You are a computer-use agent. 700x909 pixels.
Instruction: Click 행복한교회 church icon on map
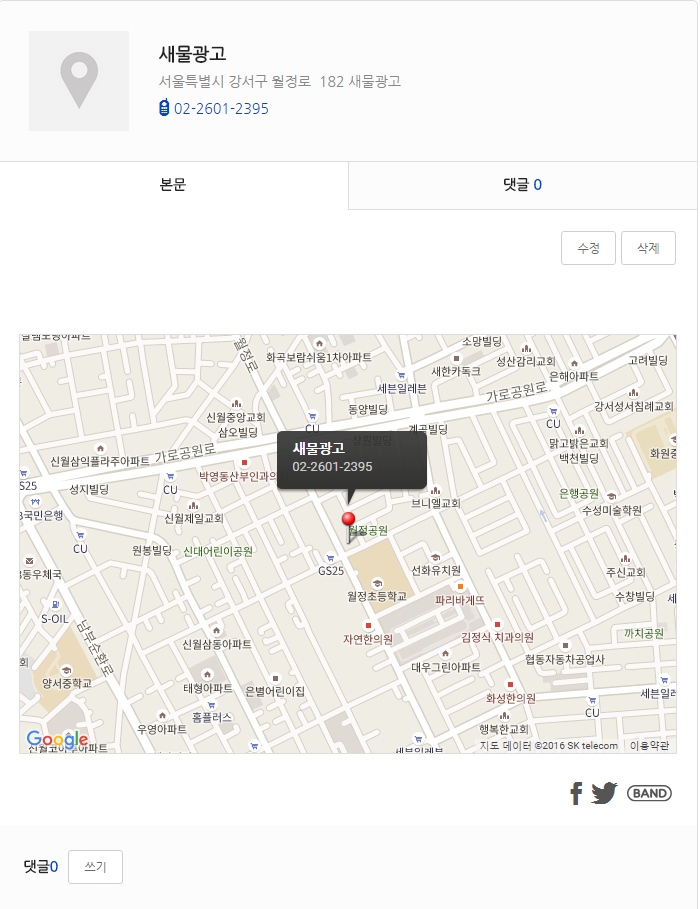pos(505,715)
